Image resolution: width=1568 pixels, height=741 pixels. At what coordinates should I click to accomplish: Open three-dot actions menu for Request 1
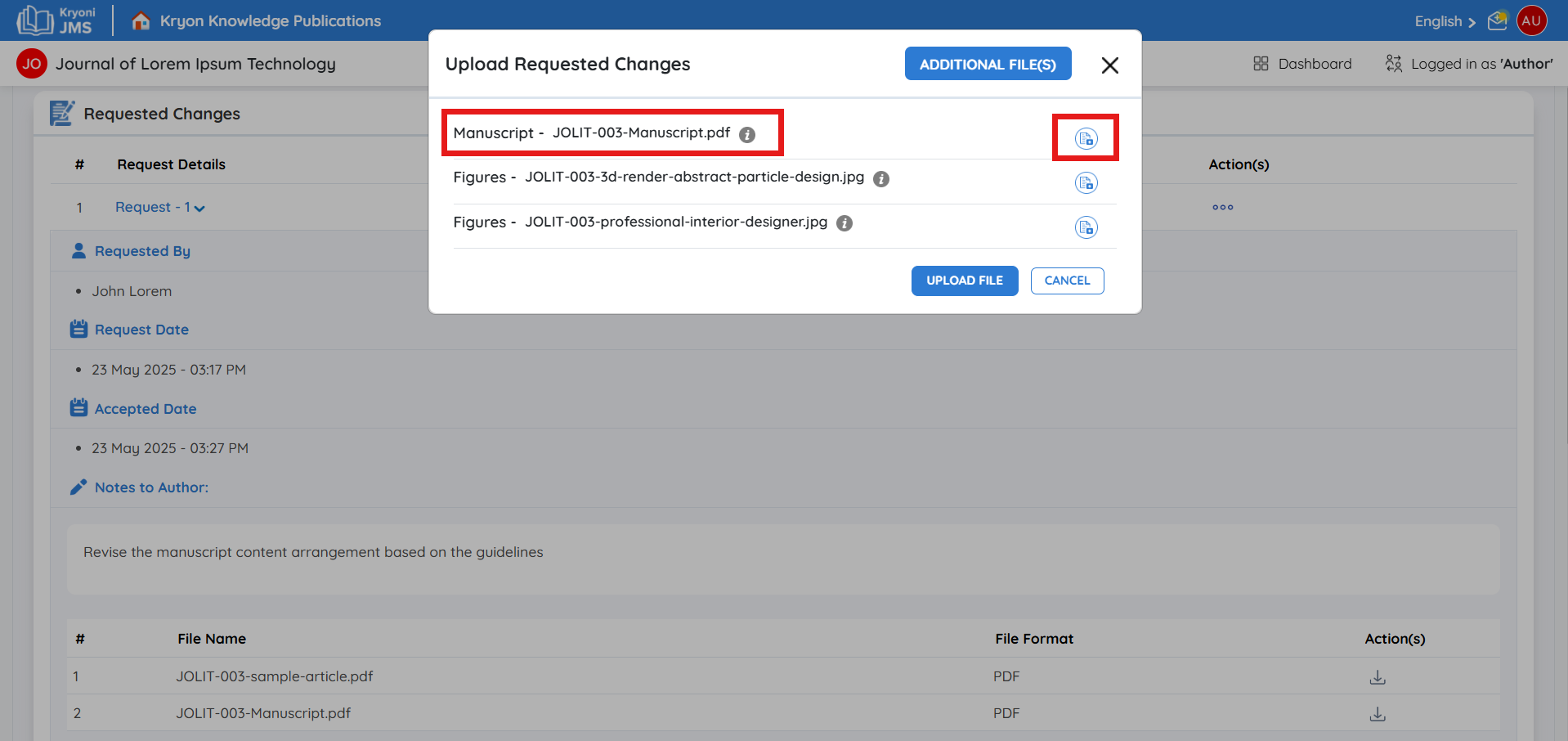point(1222,208)
